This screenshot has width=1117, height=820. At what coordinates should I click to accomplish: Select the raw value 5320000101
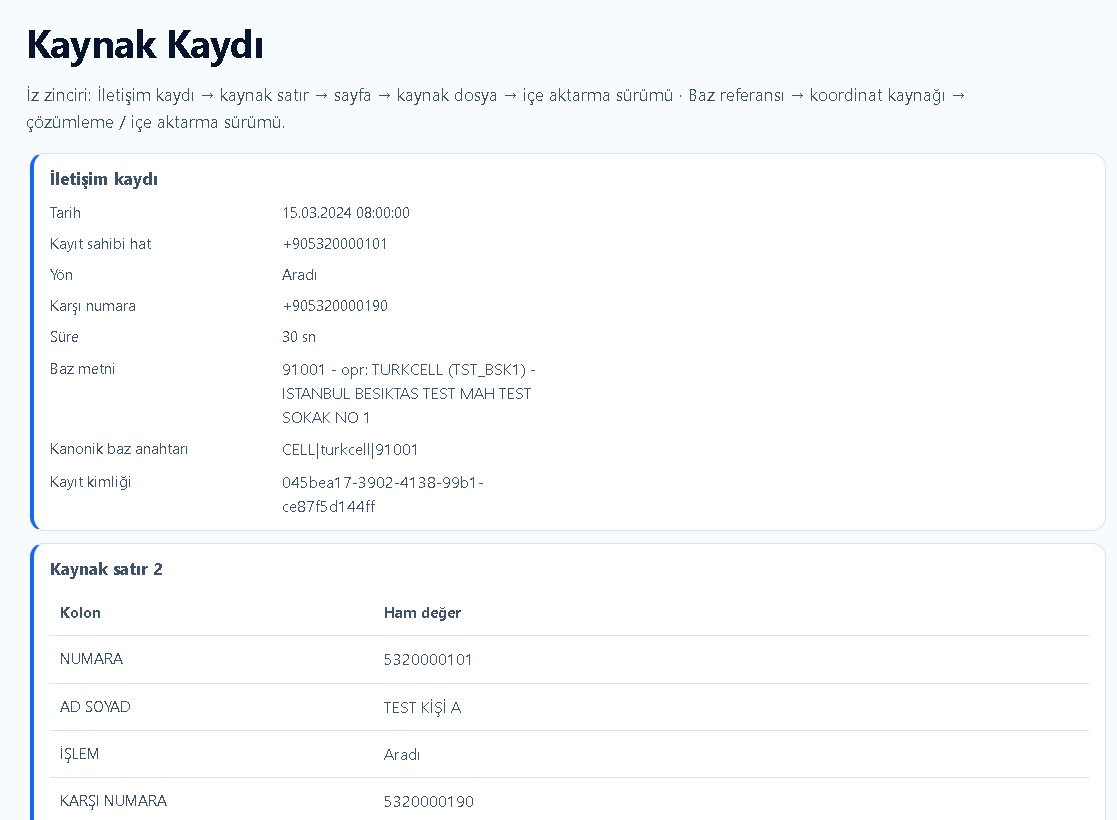[x=428, y=660]
